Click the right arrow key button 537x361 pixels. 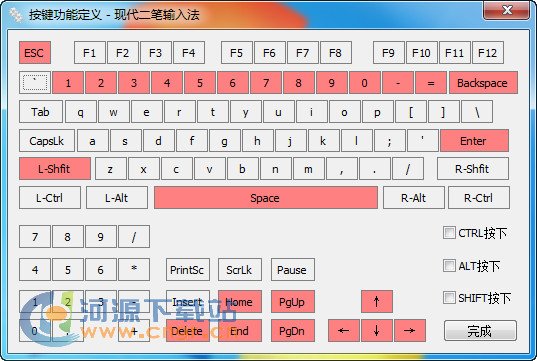pyautogui.click(x=410, y=331)
